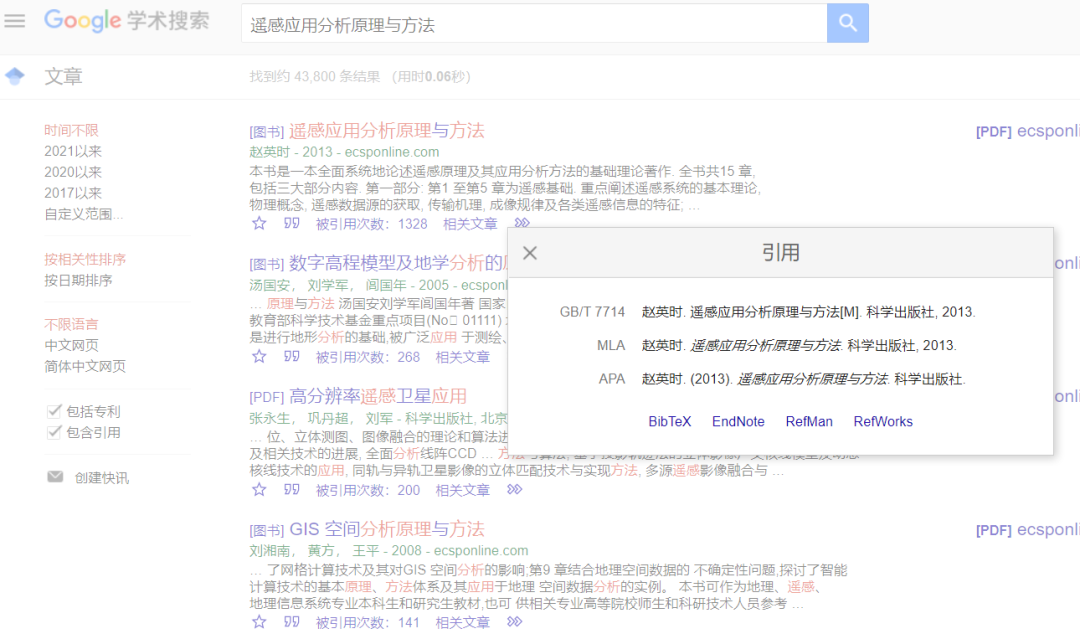Screen dimensions: 1080x639
Task: Expand more options on GIS 空间分析 result
Action: [x=514, y=622]
